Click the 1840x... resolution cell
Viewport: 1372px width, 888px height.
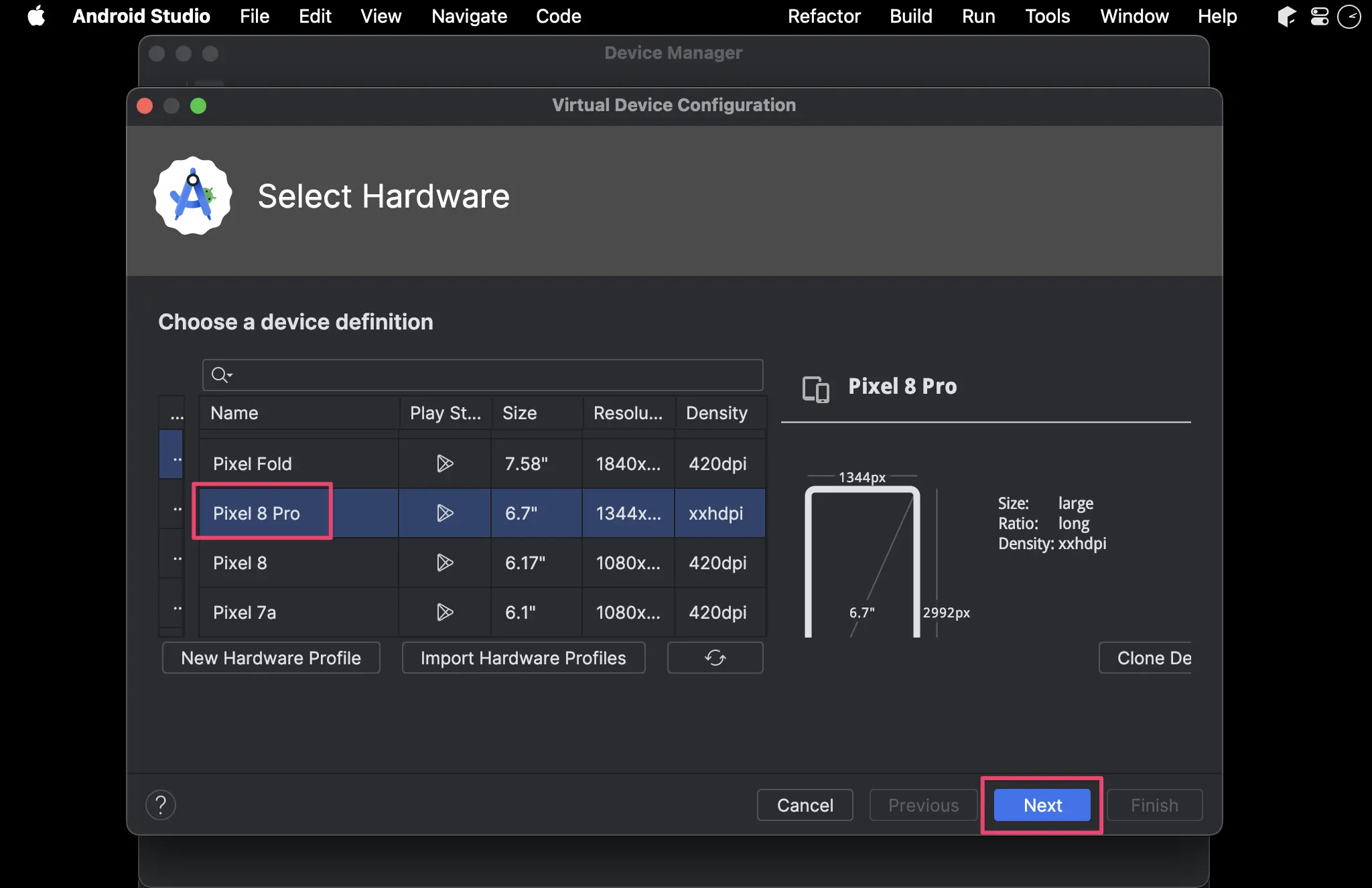628,463
